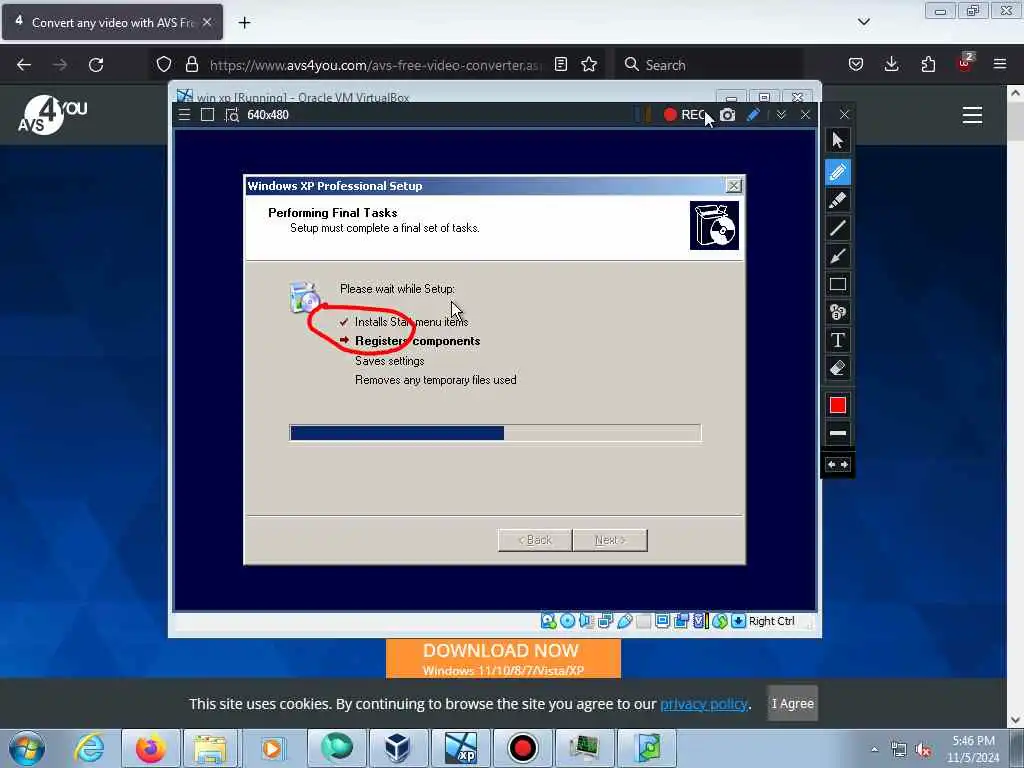Select the highlighter marker tool

838,200
